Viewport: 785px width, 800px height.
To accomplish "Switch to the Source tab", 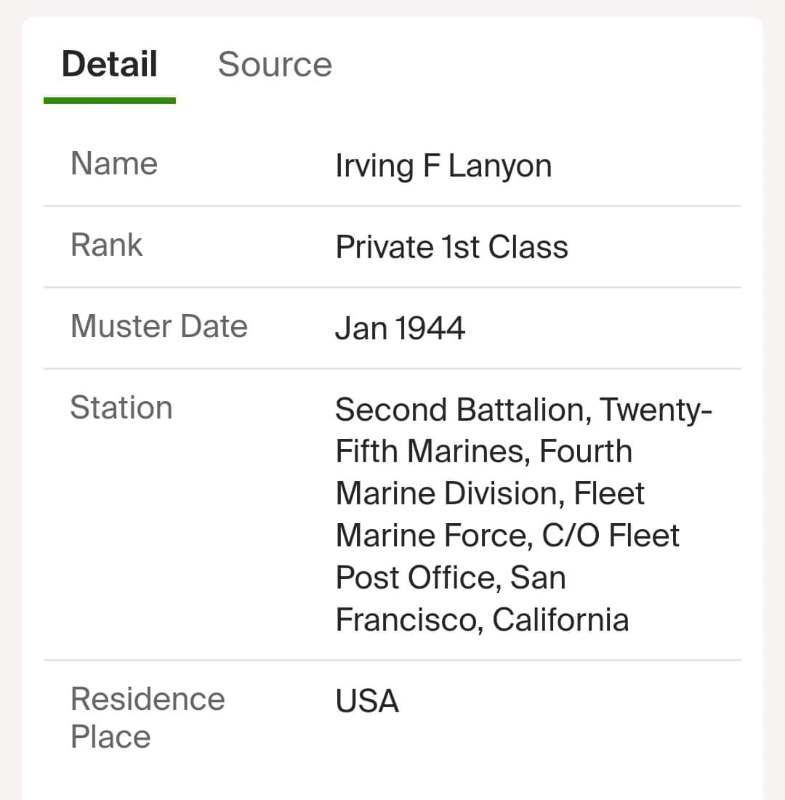I will click(x=275, y=64).
